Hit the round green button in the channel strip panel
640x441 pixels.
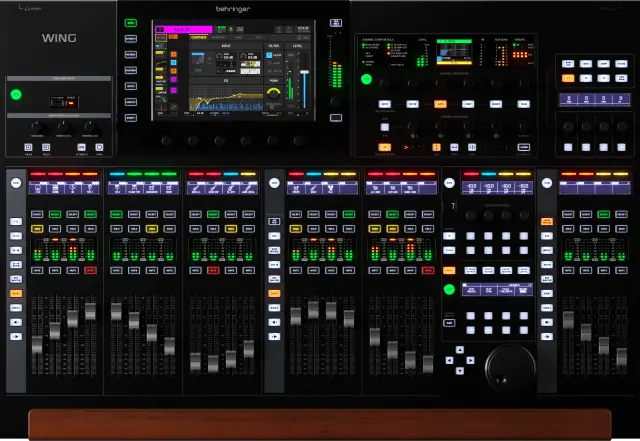pyautogui.click(x=367, y=79)
